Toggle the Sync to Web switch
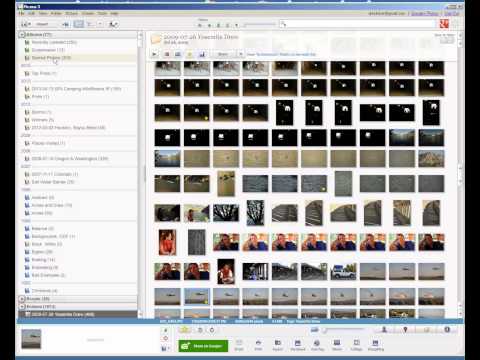480x360 pixels. pyautogui.click(x=447, y=40)
